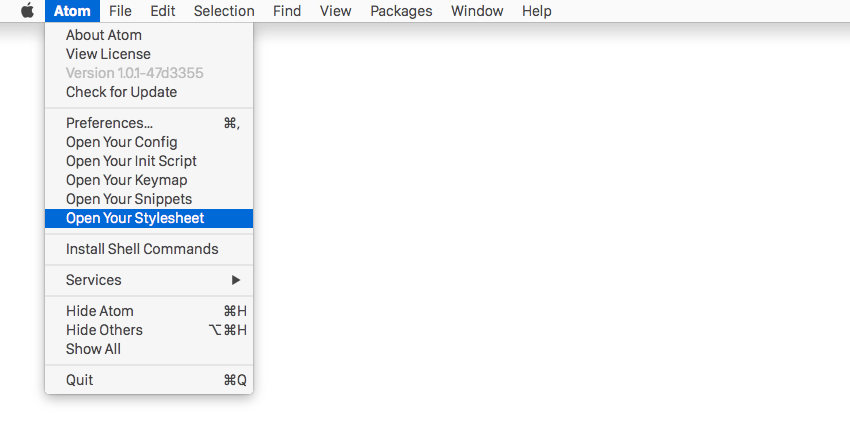
Task: Close the open Atom menu title
Action: 72,11
